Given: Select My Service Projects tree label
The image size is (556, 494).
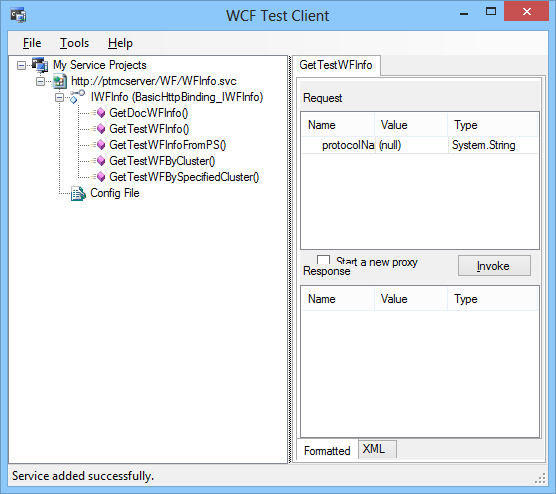Looking at the screenshot, I should 100,65.
